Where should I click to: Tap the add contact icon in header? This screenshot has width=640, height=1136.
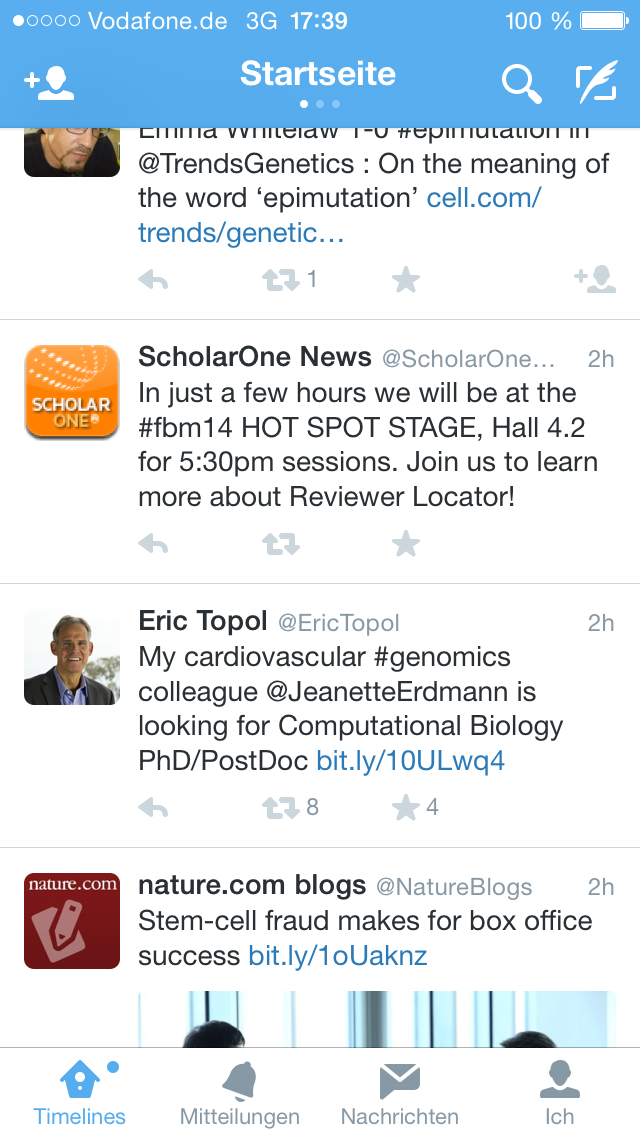pos(49,83)
